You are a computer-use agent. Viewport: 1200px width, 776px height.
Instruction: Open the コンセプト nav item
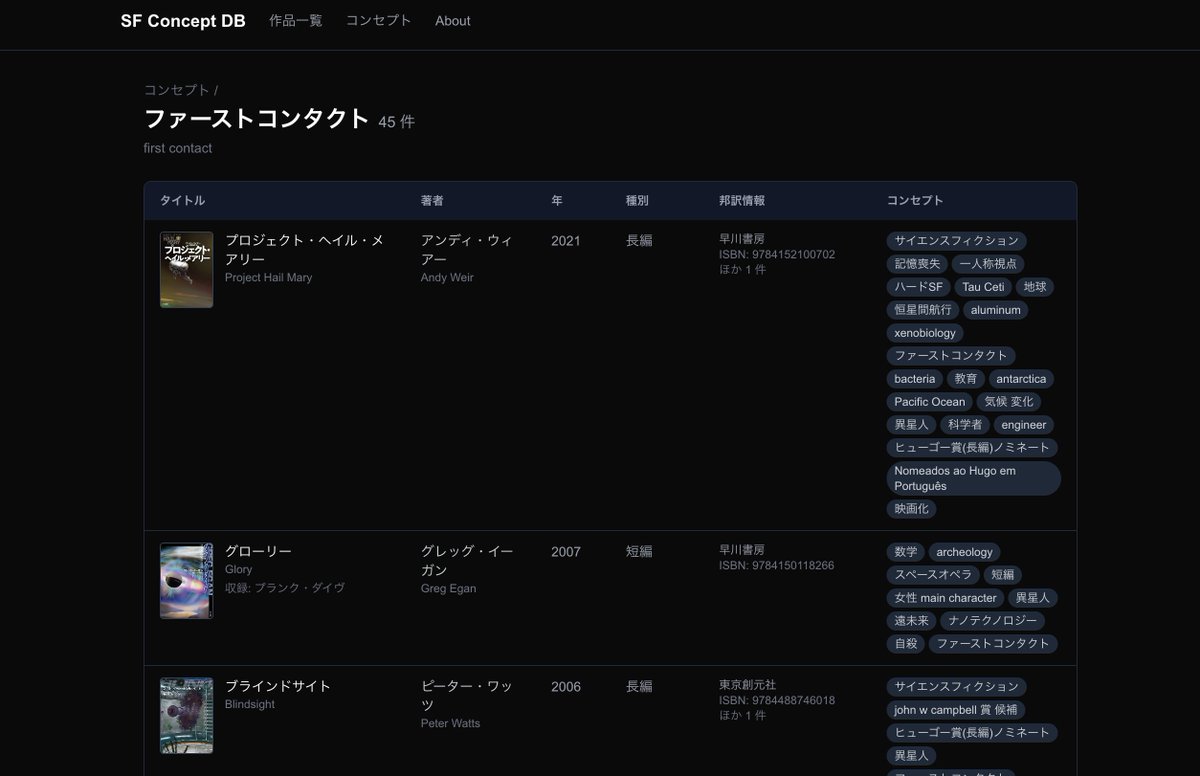tap(379, 20)
